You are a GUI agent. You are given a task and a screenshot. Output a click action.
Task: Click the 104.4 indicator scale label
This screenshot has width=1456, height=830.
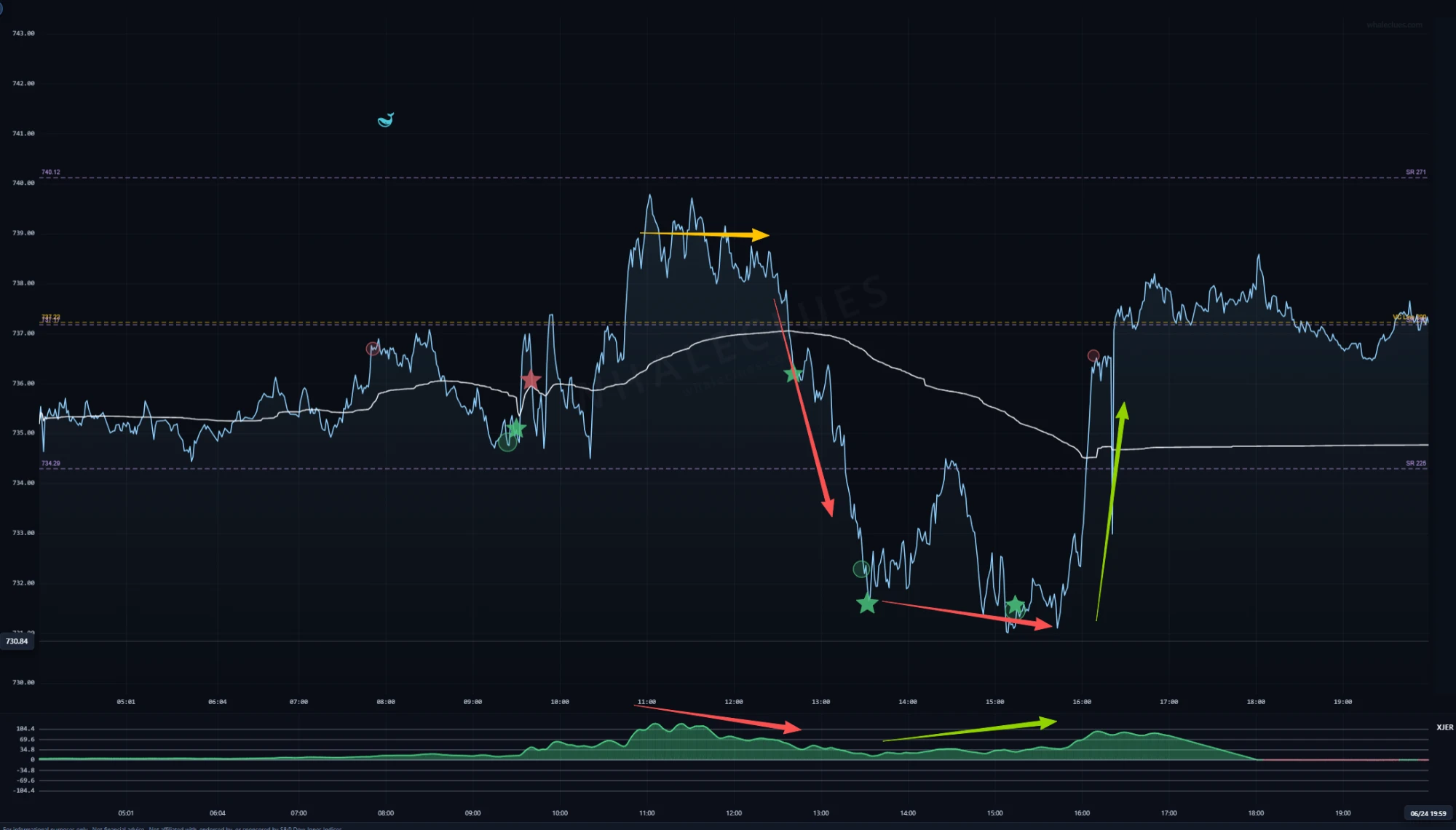[25, 729]
